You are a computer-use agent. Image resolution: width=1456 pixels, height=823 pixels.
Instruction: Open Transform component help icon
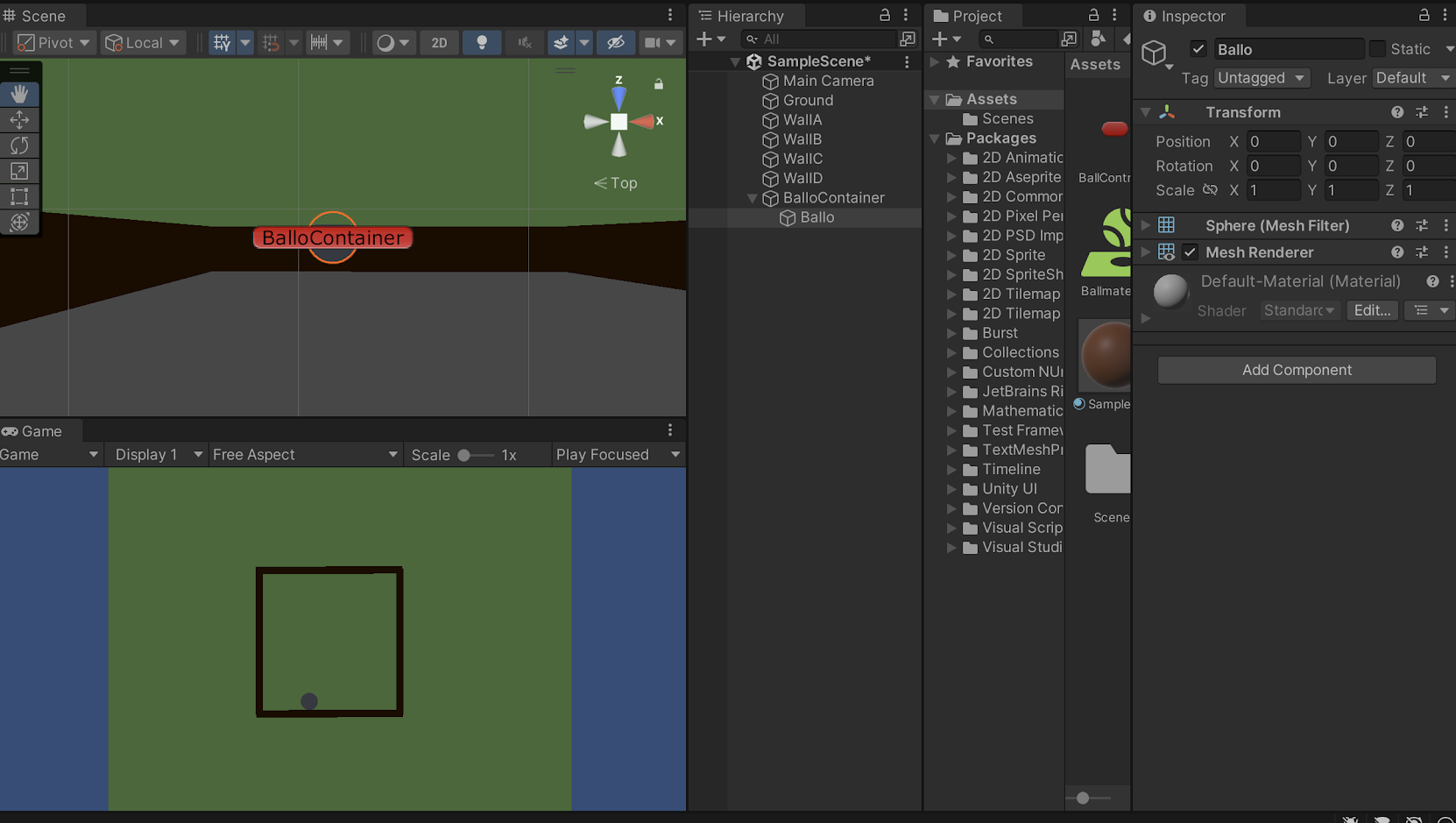tap(1396, 112)
